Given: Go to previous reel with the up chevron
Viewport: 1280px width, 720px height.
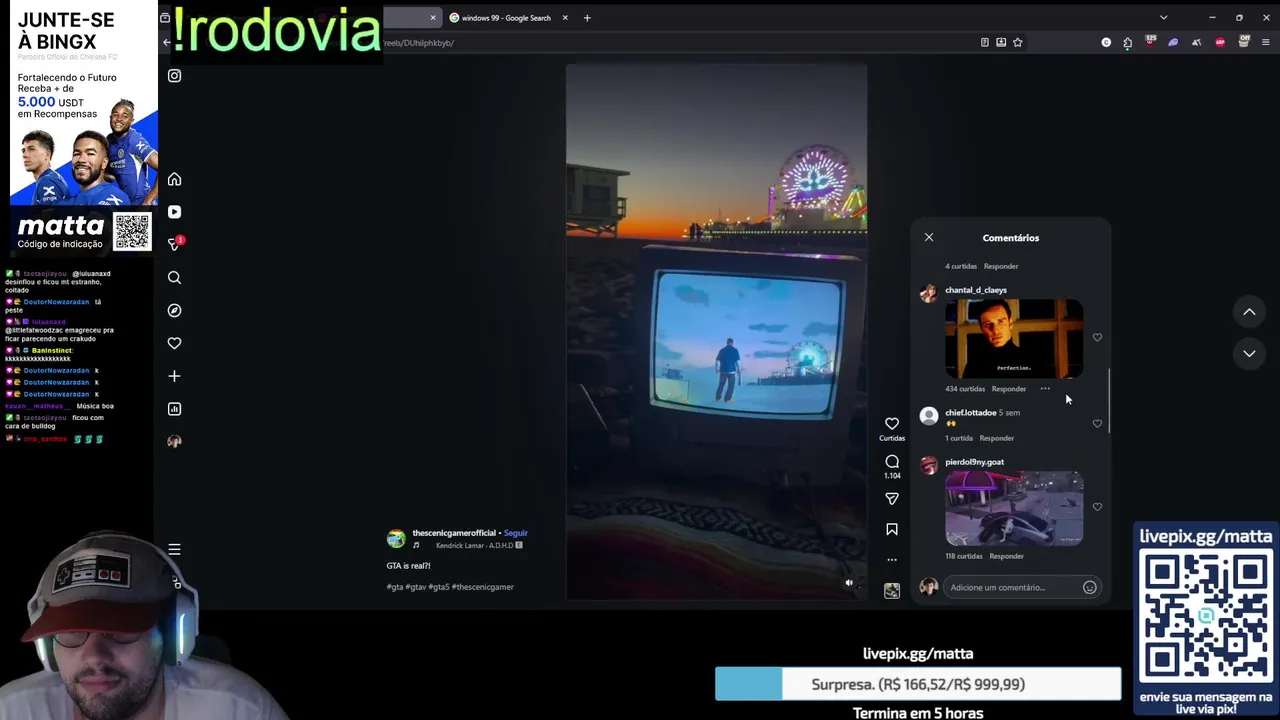Looking at the screenshot, I should click(1249, 312).
